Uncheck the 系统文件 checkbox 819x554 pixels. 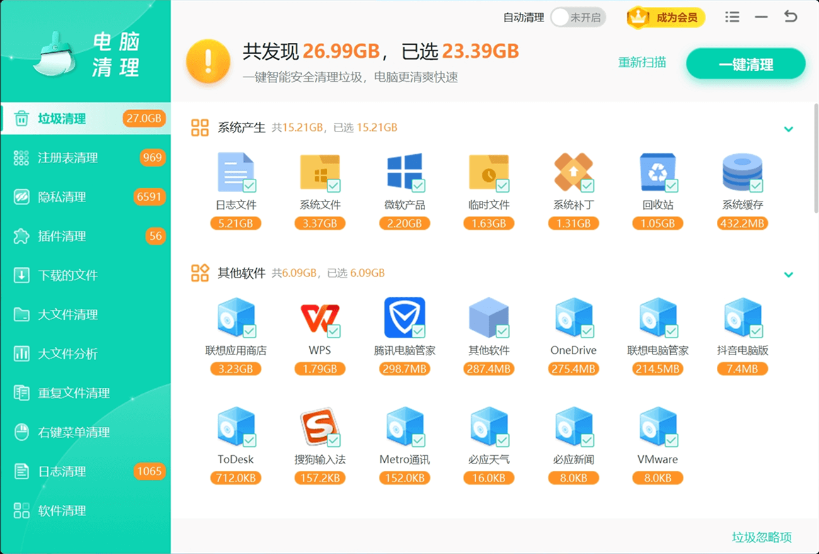[334, 185]
